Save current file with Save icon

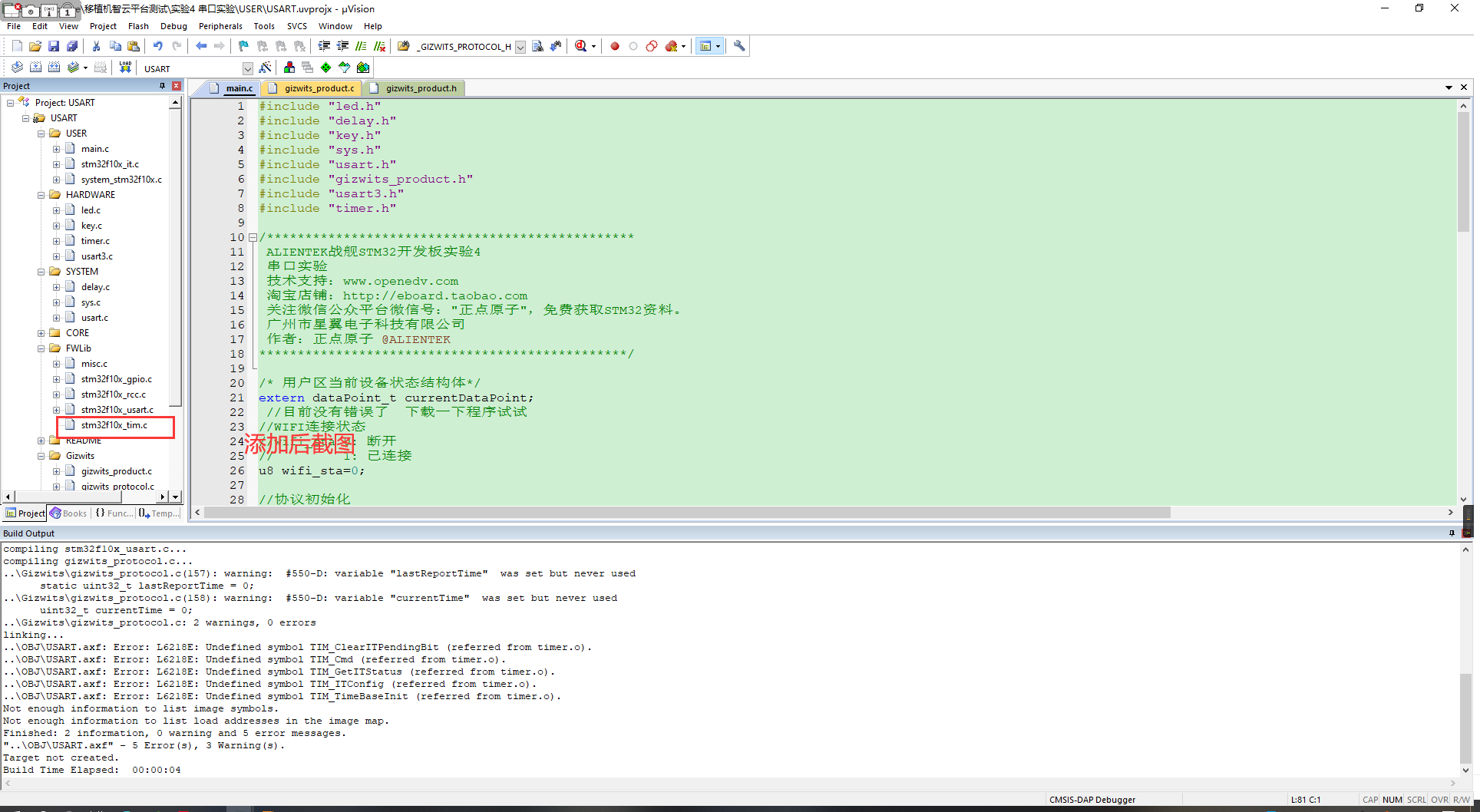point(54,46)
